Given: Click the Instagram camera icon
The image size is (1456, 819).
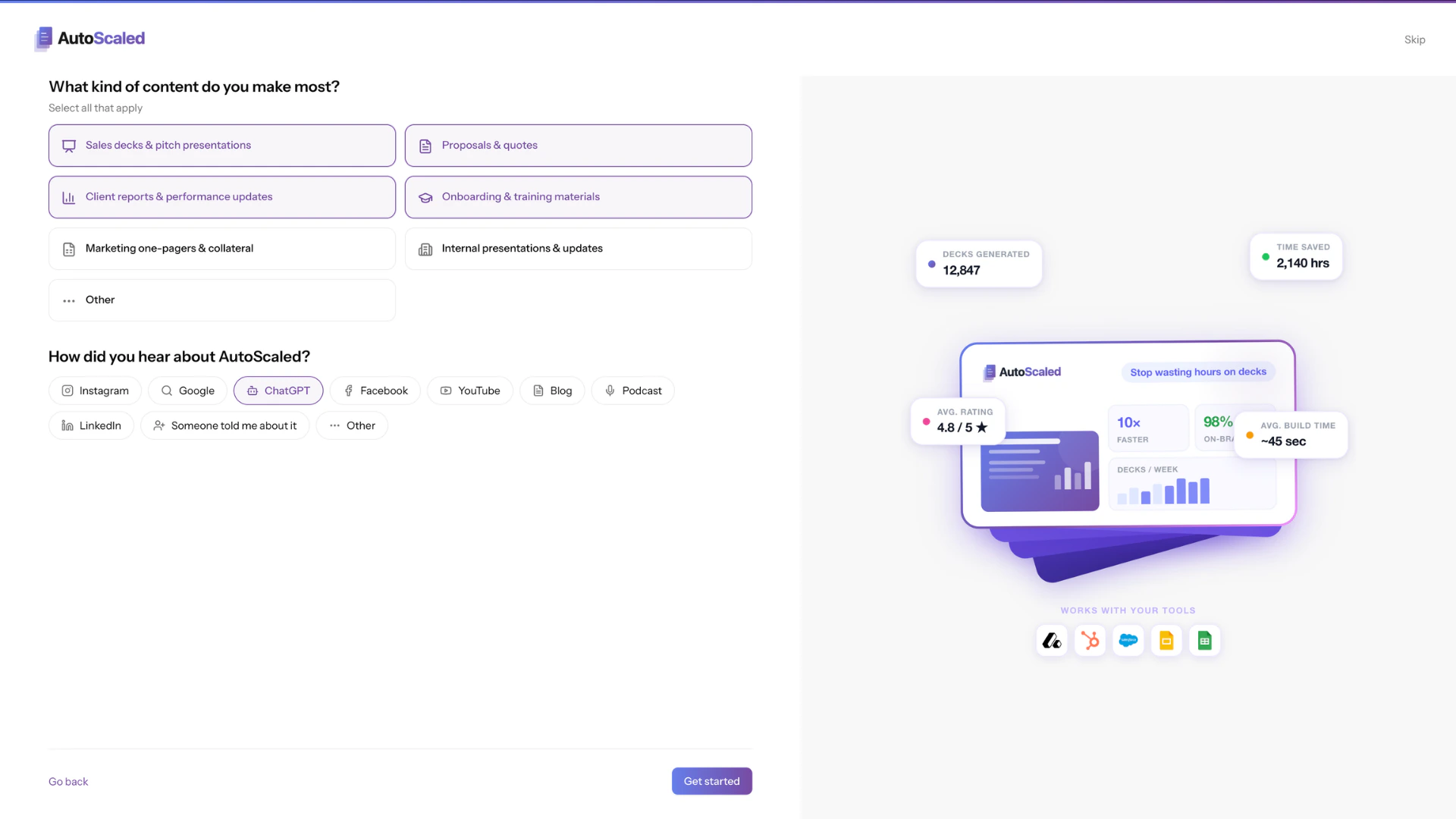Looking at the screenshot, I should (x=67, y=391).
